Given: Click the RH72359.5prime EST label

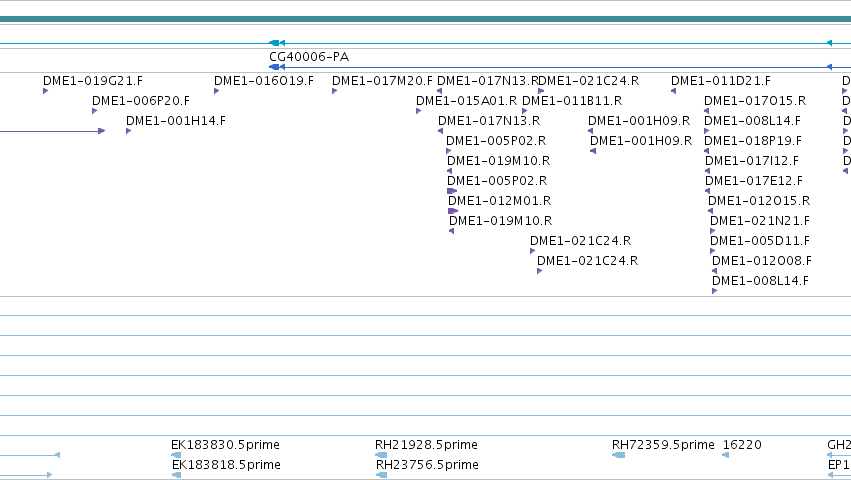Looking at the screenshot, I should [x=663, y=445].
